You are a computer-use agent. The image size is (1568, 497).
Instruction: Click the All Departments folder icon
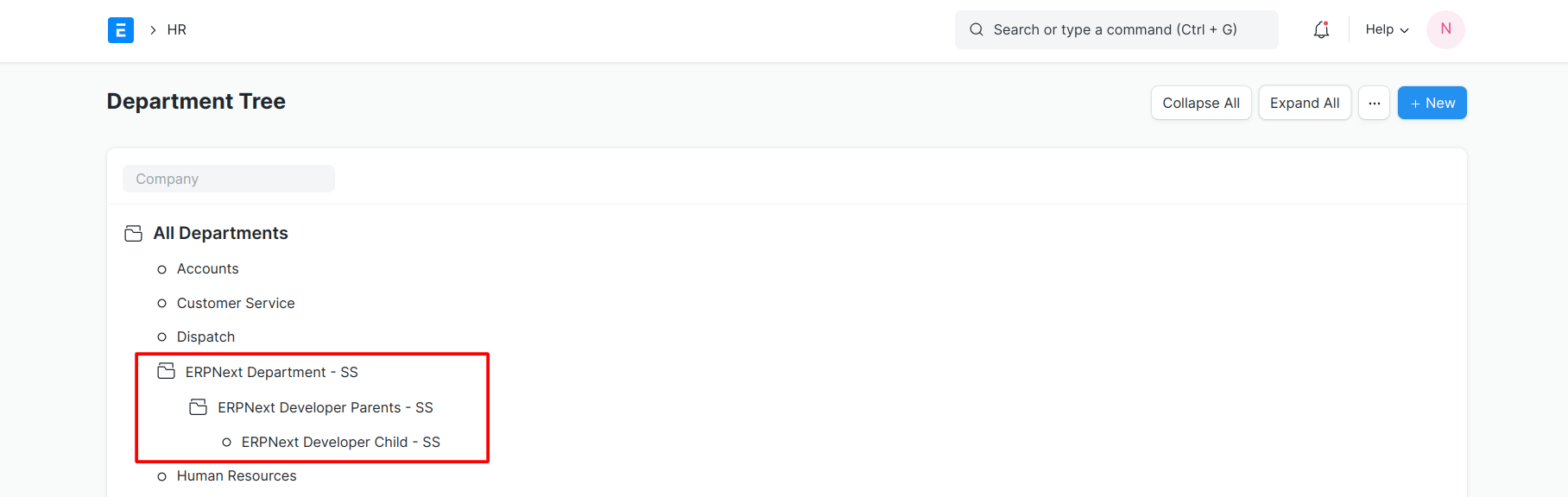tap(133, 234)
